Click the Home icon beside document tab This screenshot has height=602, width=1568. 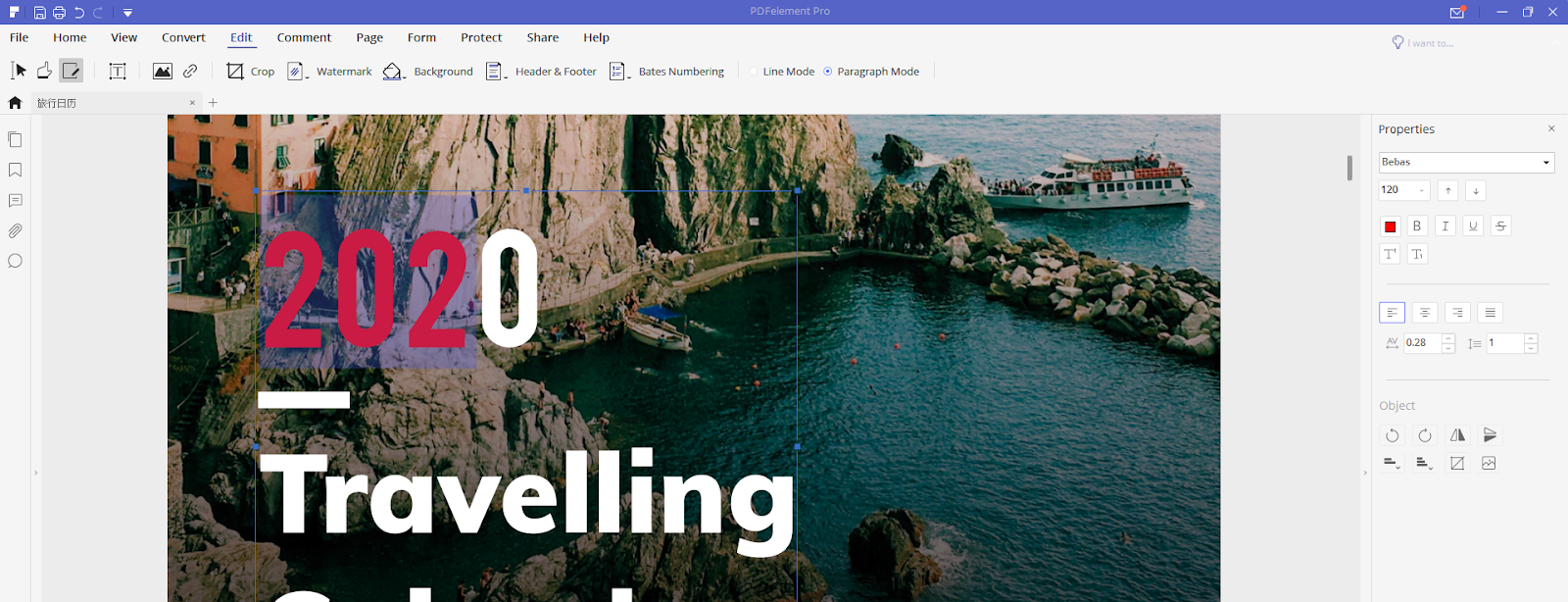click(x=15, y=102)
